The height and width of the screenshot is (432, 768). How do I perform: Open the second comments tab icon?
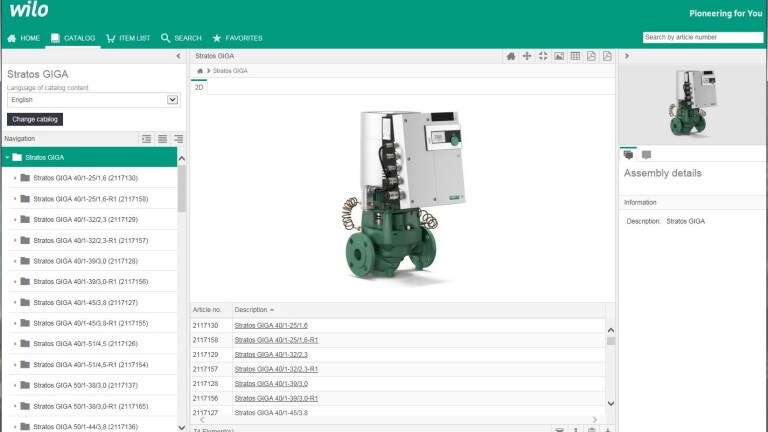(x=647, y=155)
